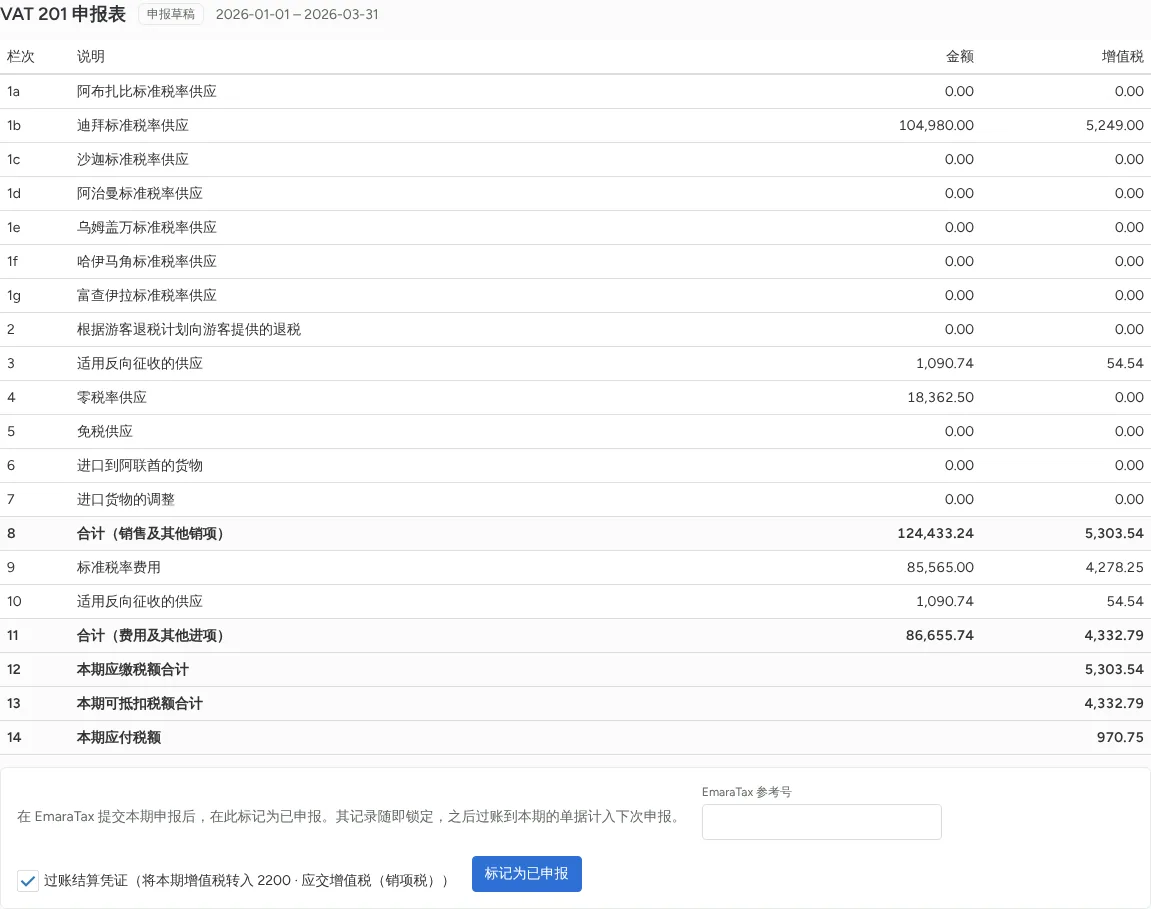Select the 本期应付税额 row label

[x=119, y=737]
